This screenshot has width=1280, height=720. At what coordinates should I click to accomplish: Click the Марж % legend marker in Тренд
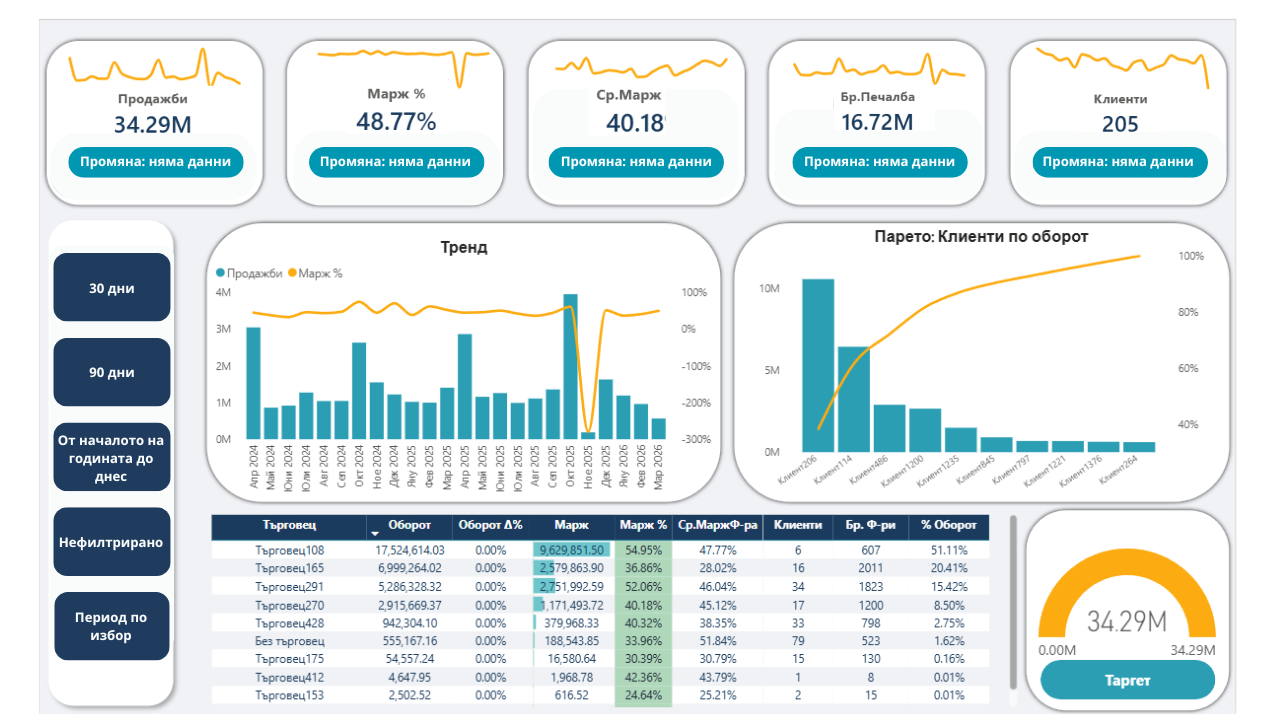pos(292,273)
